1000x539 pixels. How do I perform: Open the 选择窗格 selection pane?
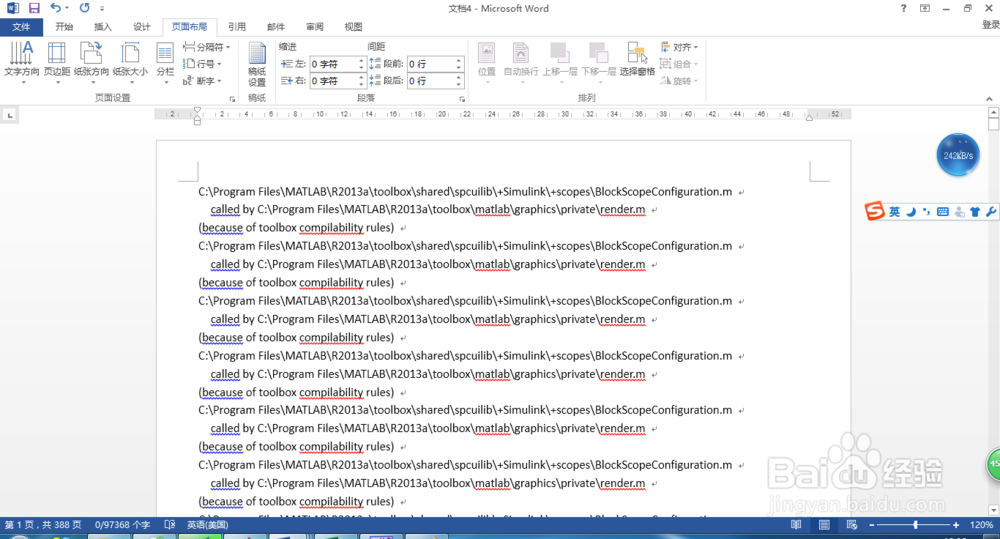tap(637, 59)
